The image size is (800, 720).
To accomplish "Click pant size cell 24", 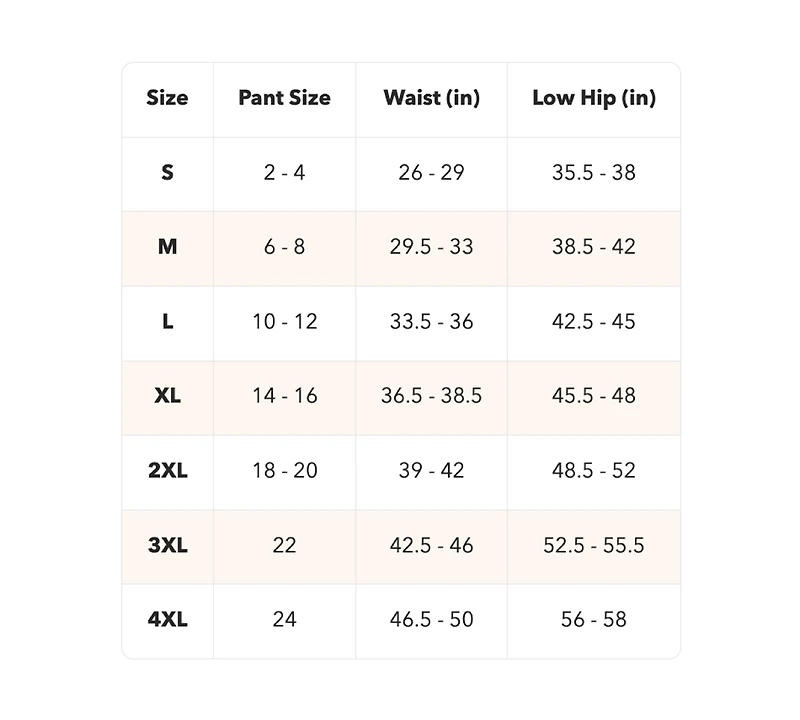I will tap(284, 620).
